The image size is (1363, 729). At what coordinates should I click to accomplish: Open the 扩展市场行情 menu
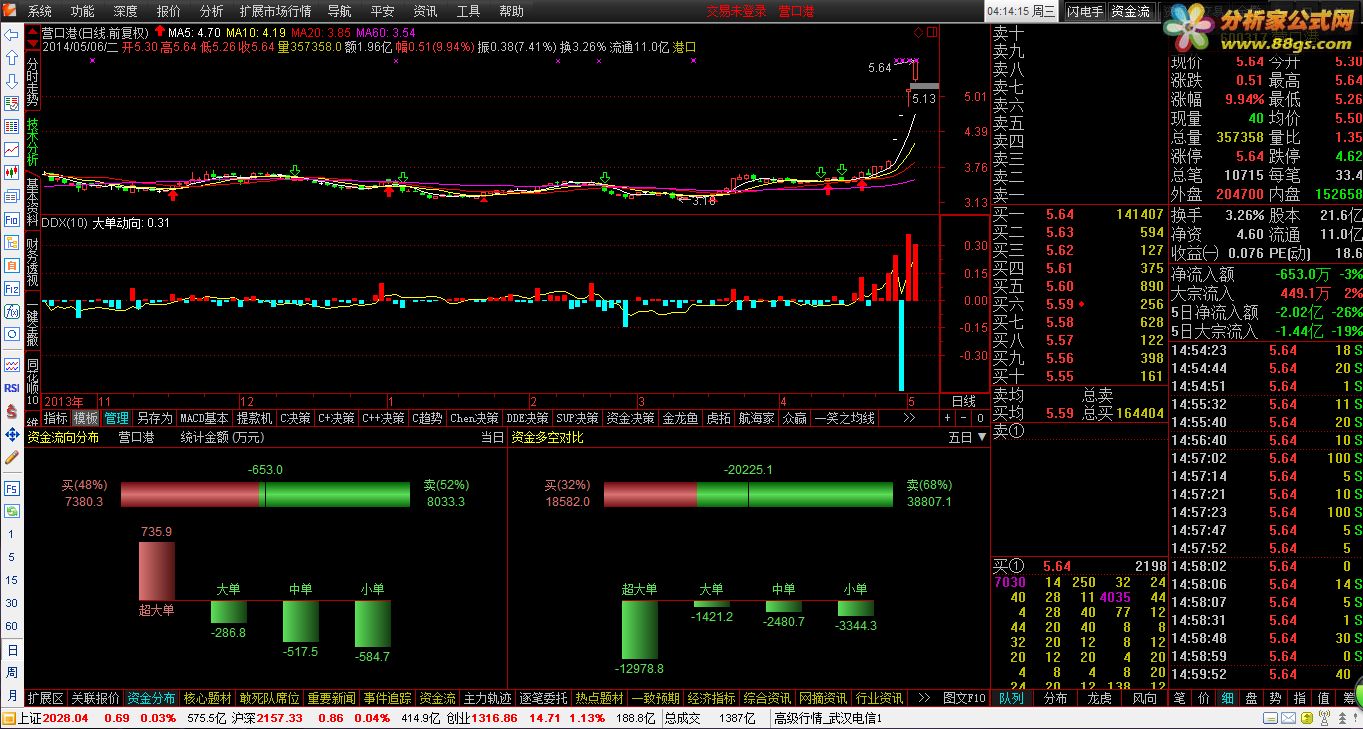(275, 11)
